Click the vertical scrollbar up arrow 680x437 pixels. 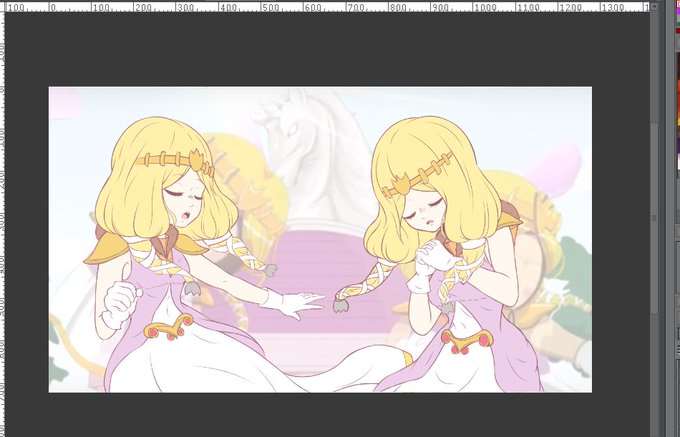pos(654,7)
